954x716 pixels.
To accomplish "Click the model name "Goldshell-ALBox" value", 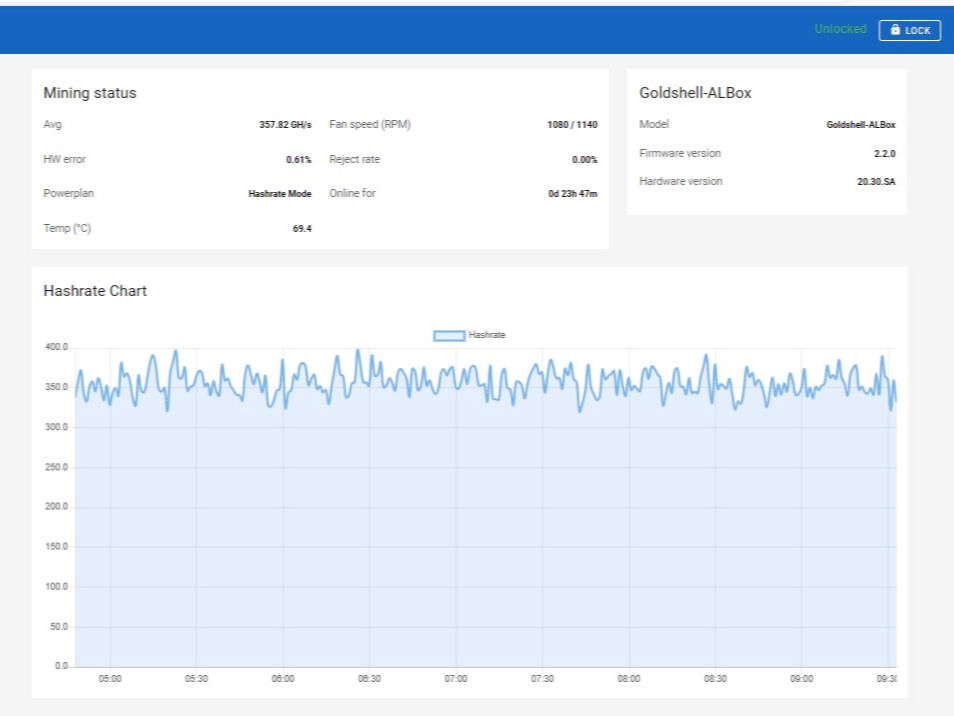I will tap(860, 124).
